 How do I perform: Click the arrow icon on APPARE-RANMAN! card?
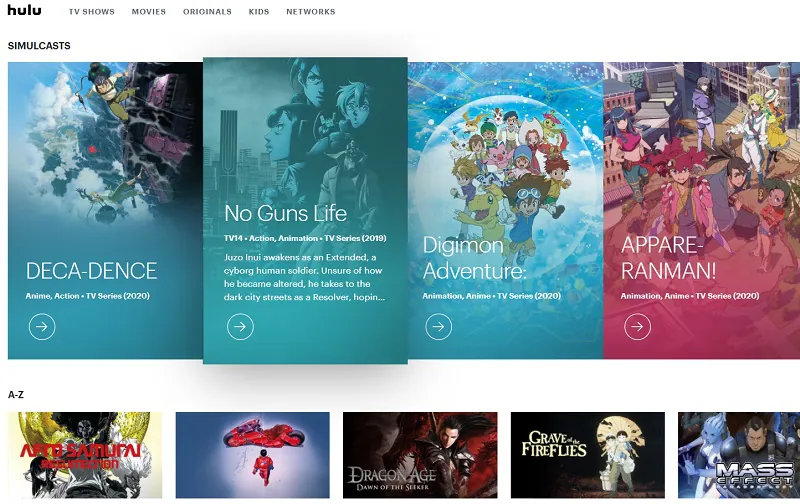tap(637, 326)
